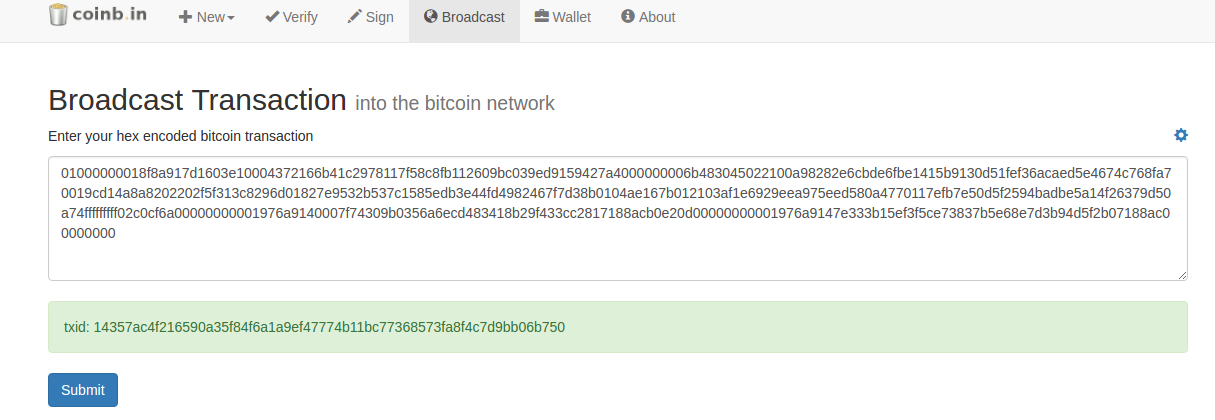Click the textarea resize handle corner
The width and height of the screenshot is (1215, 420).
tap(1182, 275)
